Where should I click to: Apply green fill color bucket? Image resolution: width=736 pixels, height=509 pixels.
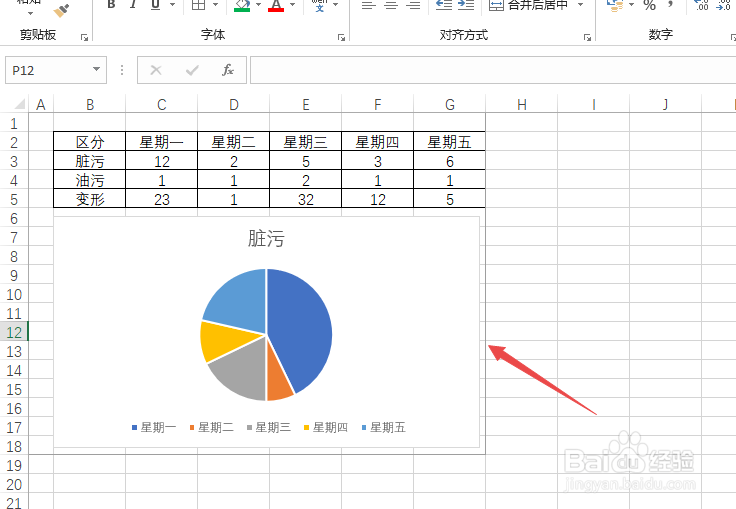coord(242,5)
